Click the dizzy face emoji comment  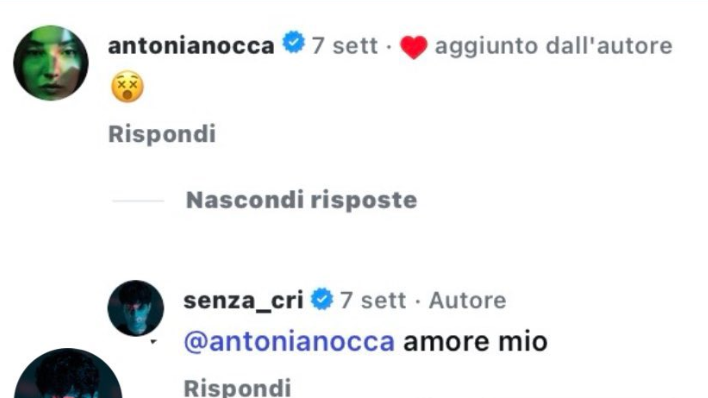tap(127, 86)
